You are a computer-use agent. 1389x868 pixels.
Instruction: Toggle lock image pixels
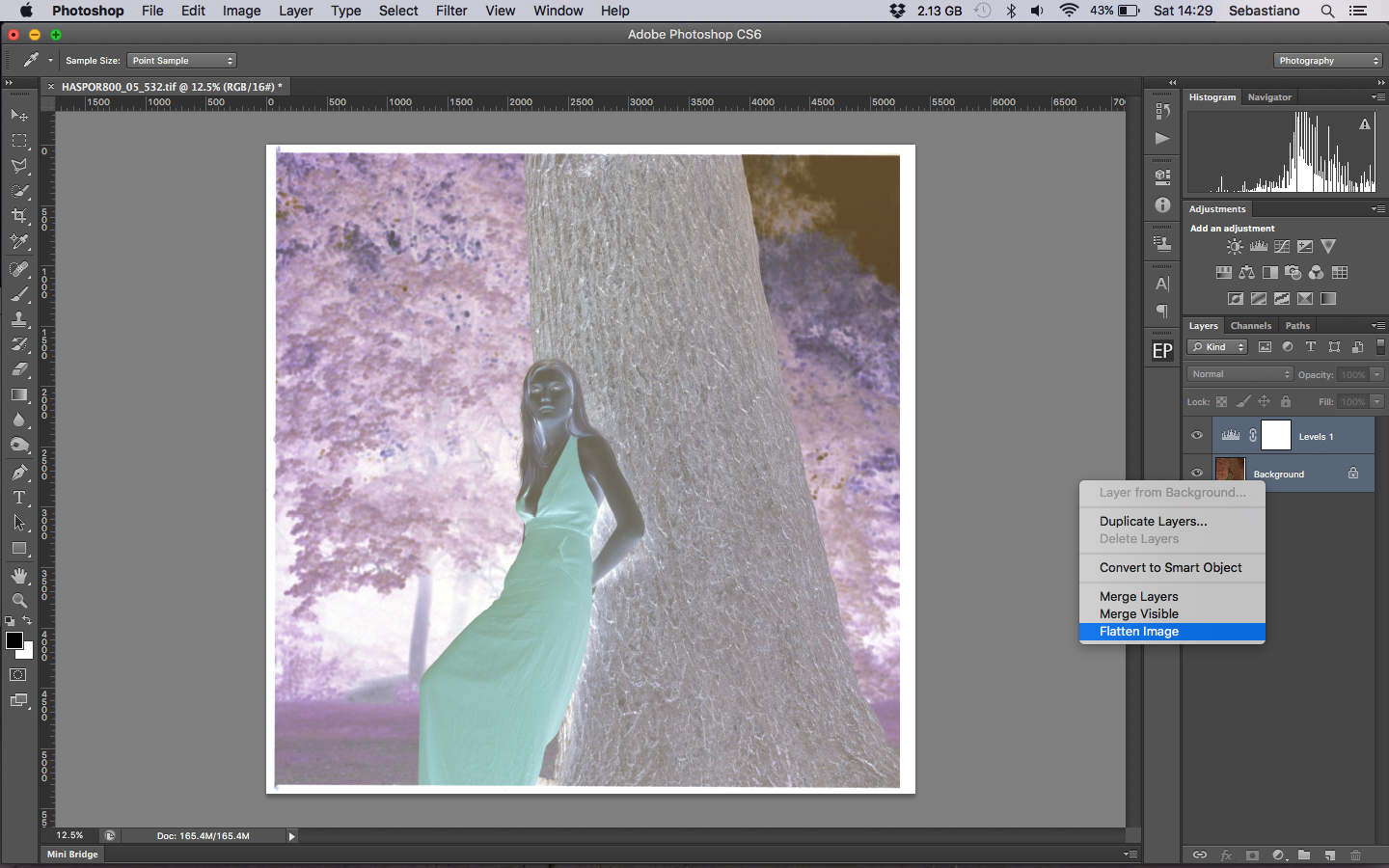point(1243,402)
